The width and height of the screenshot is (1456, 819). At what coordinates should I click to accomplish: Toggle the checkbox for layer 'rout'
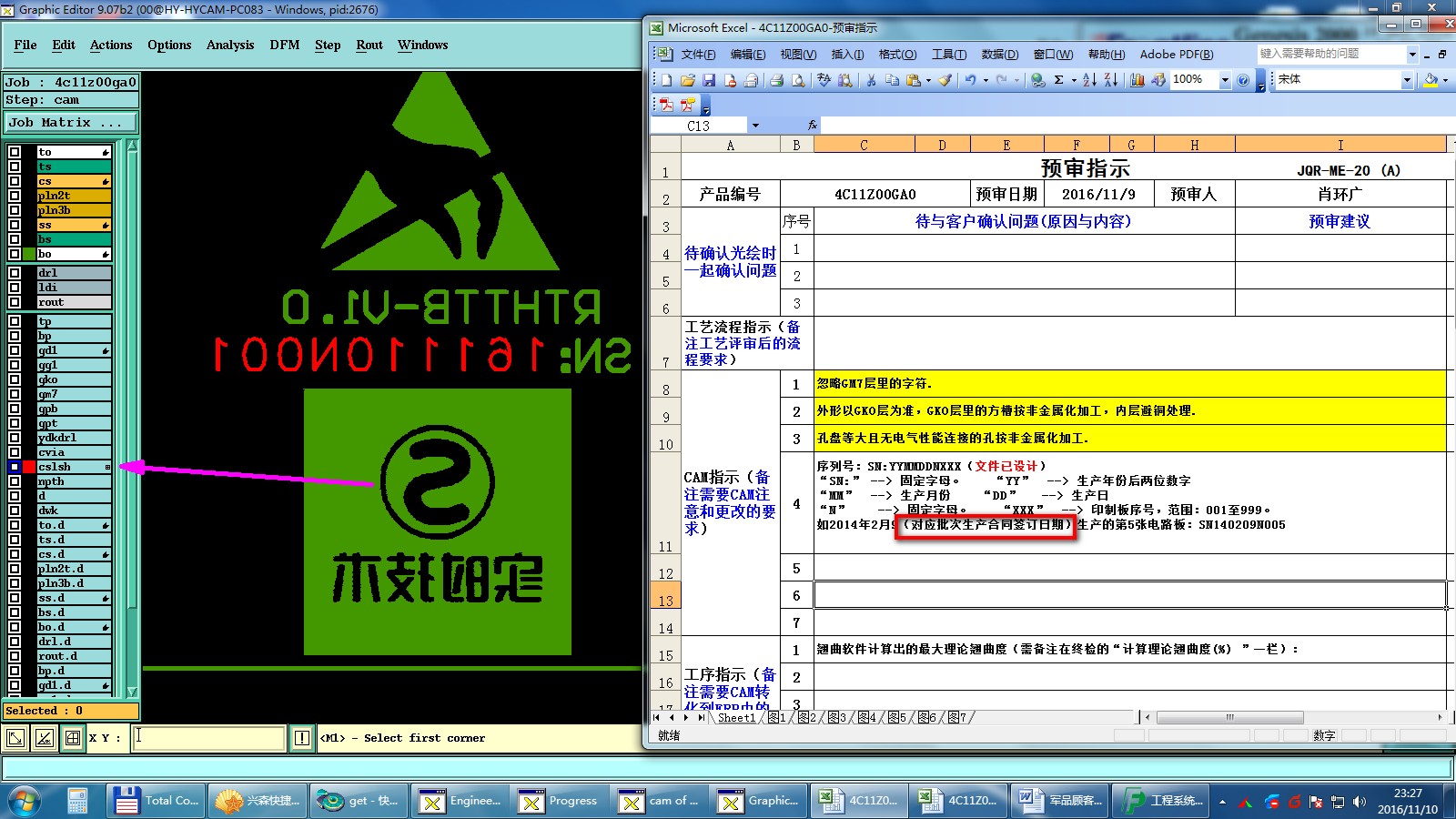point(15,302)
